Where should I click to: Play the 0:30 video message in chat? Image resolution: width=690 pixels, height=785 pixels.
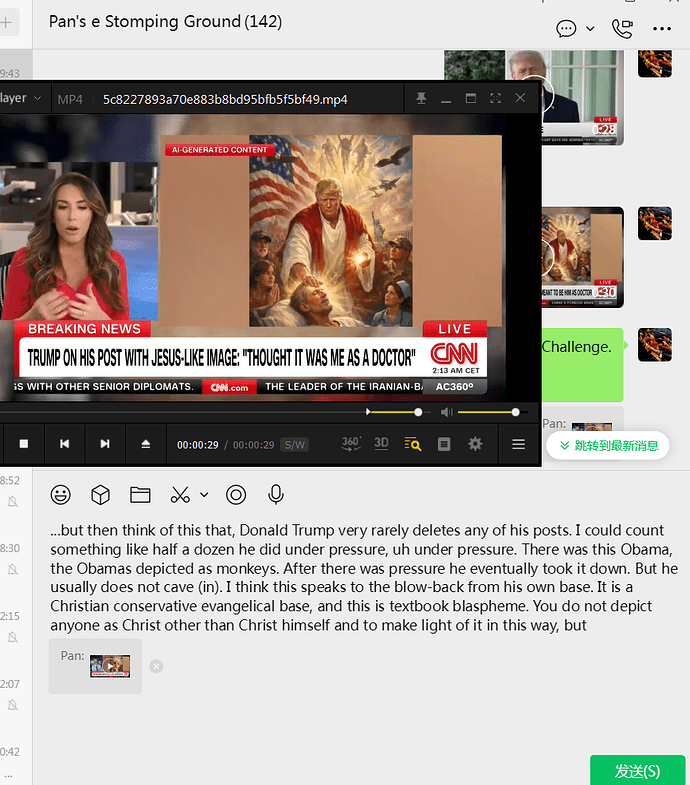[582, 257]
